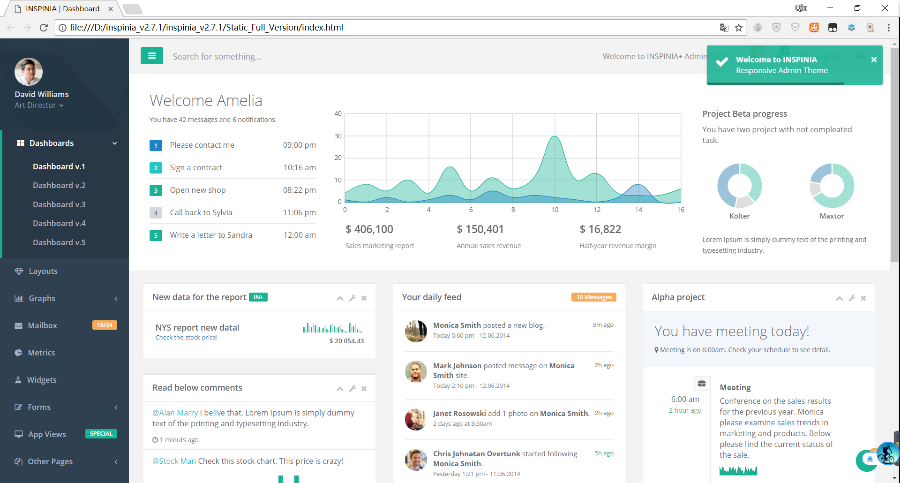Image resolution: width=900 pixels, height=483 pixels.
Task: Click the browser back arrow
Action: pos(11,27)
